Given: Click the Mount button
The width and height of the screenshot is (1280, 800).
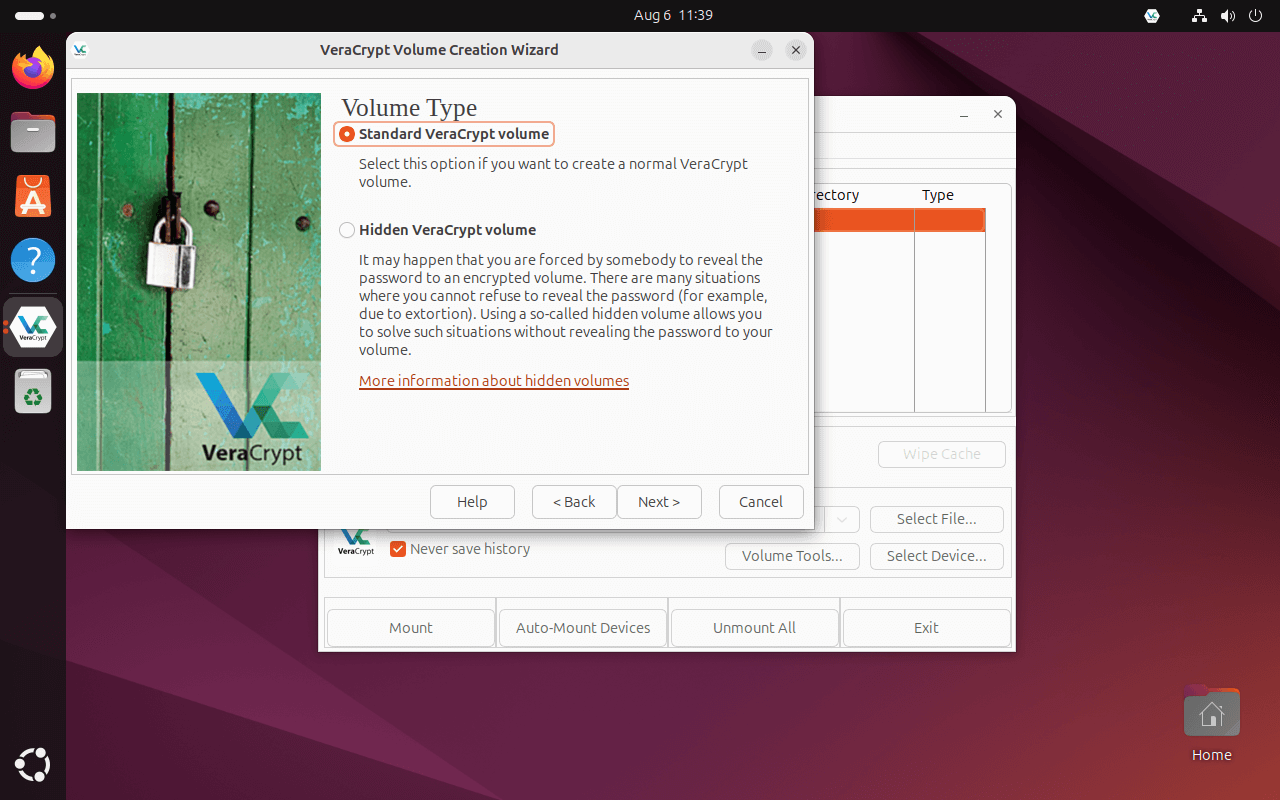Looking at the screenshot, I should tap(411, 628).
